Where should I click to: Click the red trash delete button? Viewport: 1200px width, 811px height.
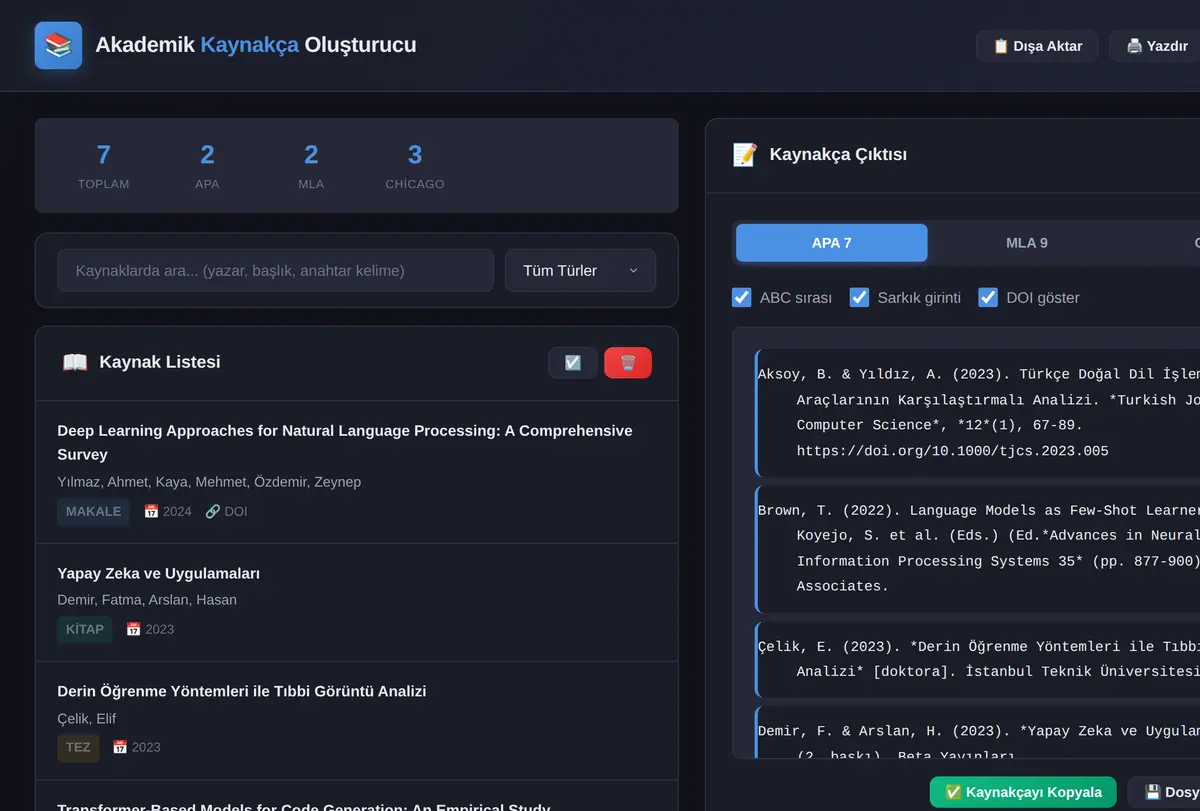click(x=628, y=363)
